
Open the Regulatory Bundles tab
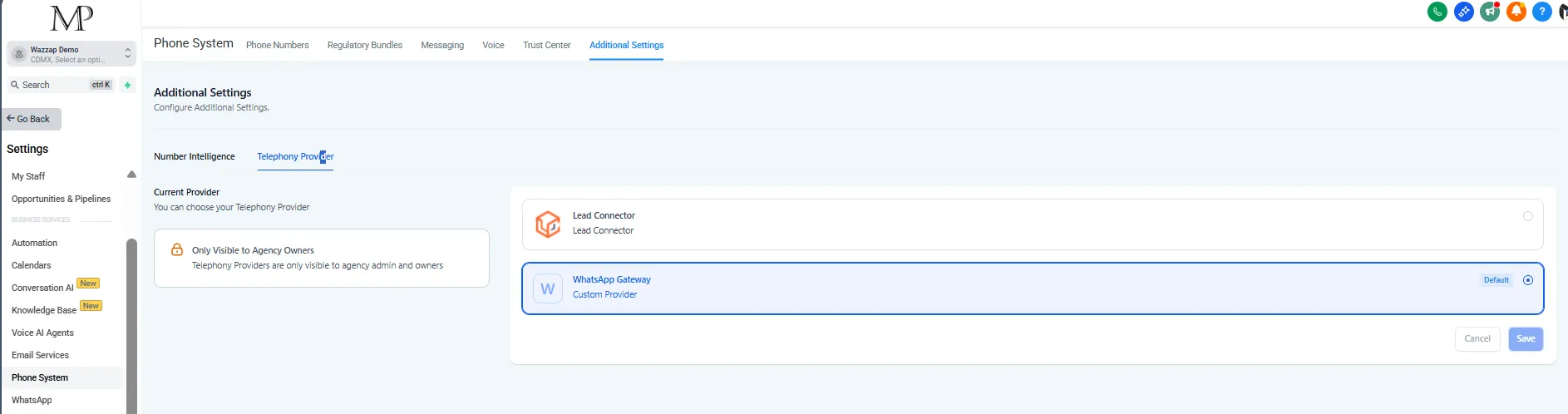[x=364, y=45]
